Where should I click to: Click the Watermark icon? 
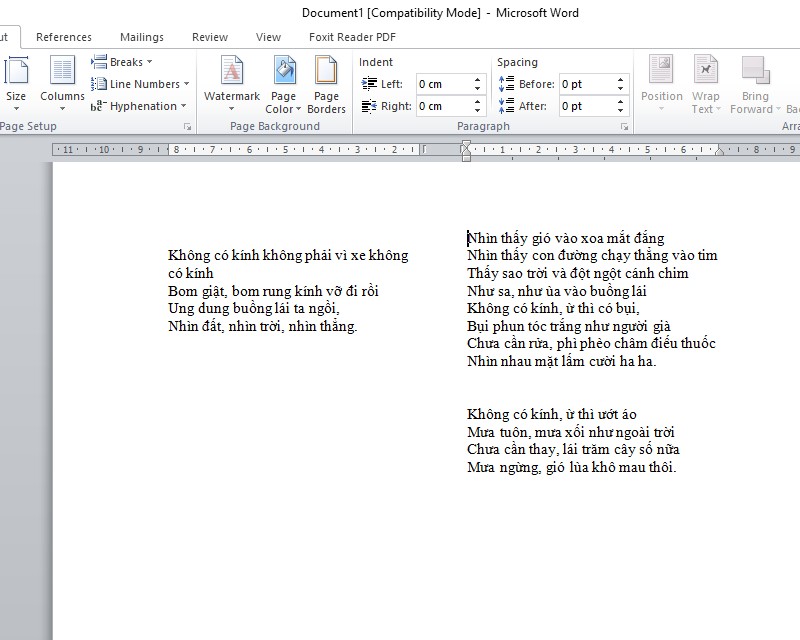pos(232,70)
